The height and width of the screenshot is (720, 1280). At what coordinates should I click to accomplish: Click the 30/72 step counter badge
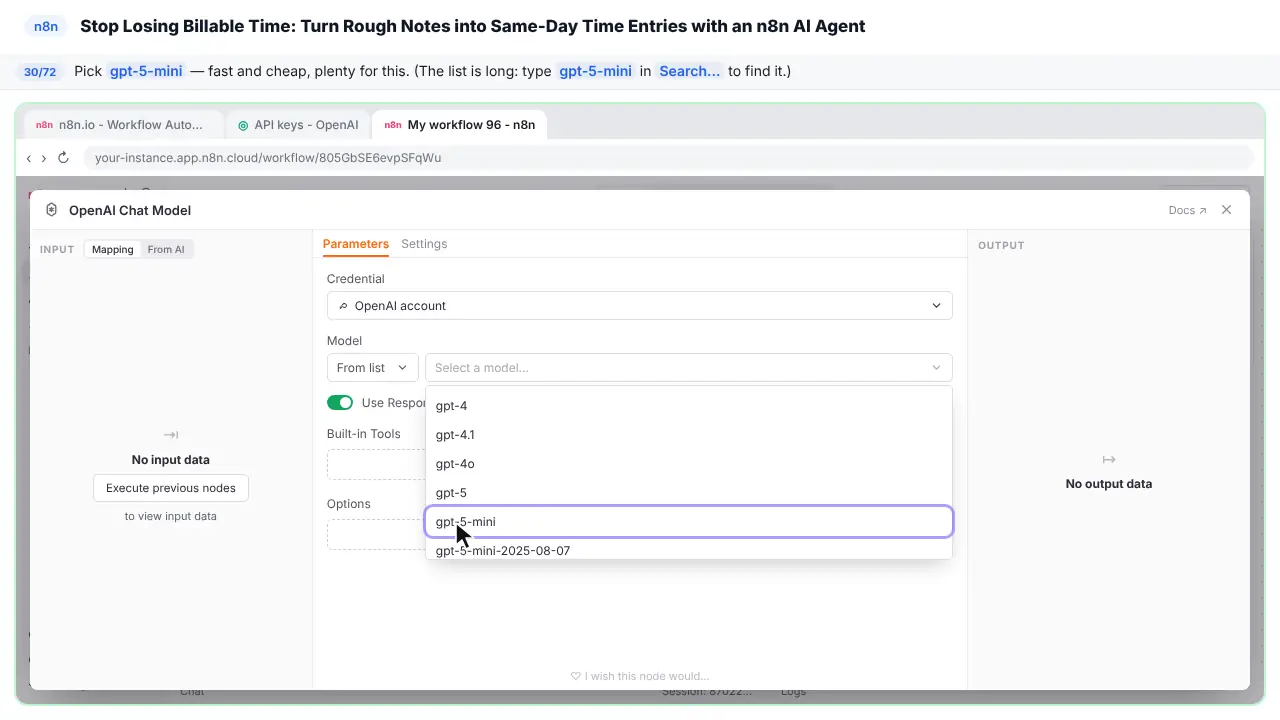(x=40, y=72)
